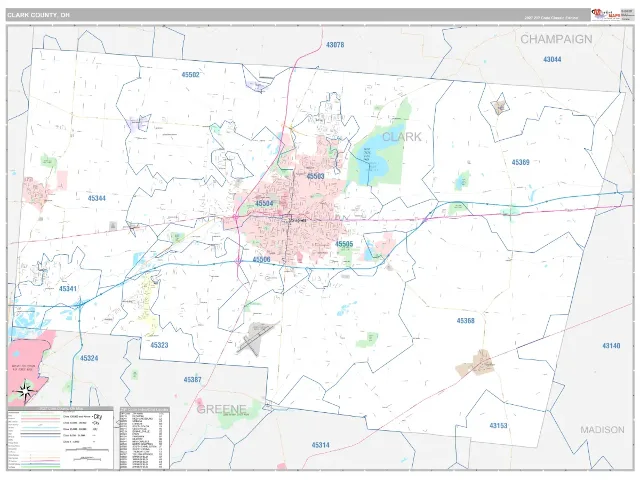This screenshot has width=640, height=480.
Task: Click the map legend panel header
Action: click(x=60, y=409)
